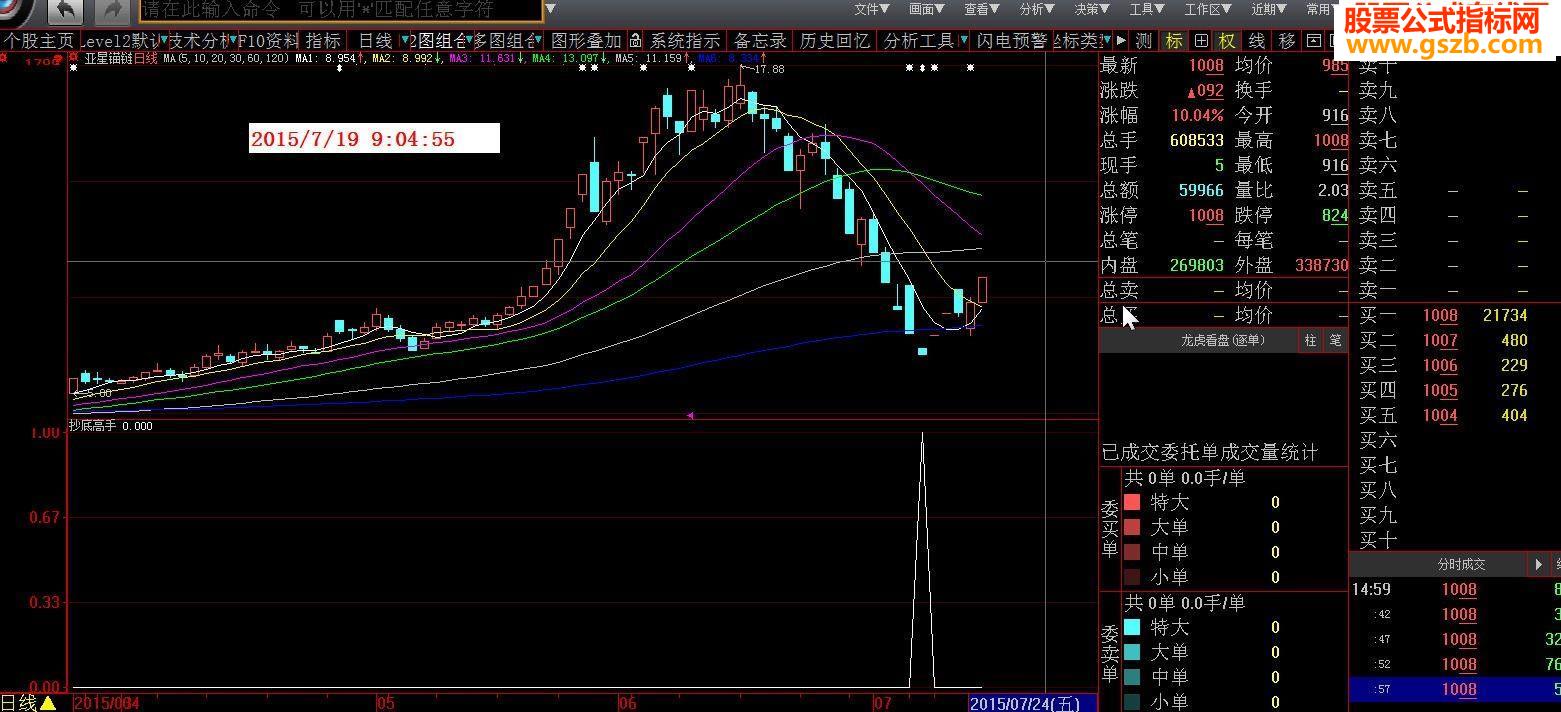This screenshot has height=712, width=1561.
Task: Click 买一 volume 21734
Action: 1505,315
